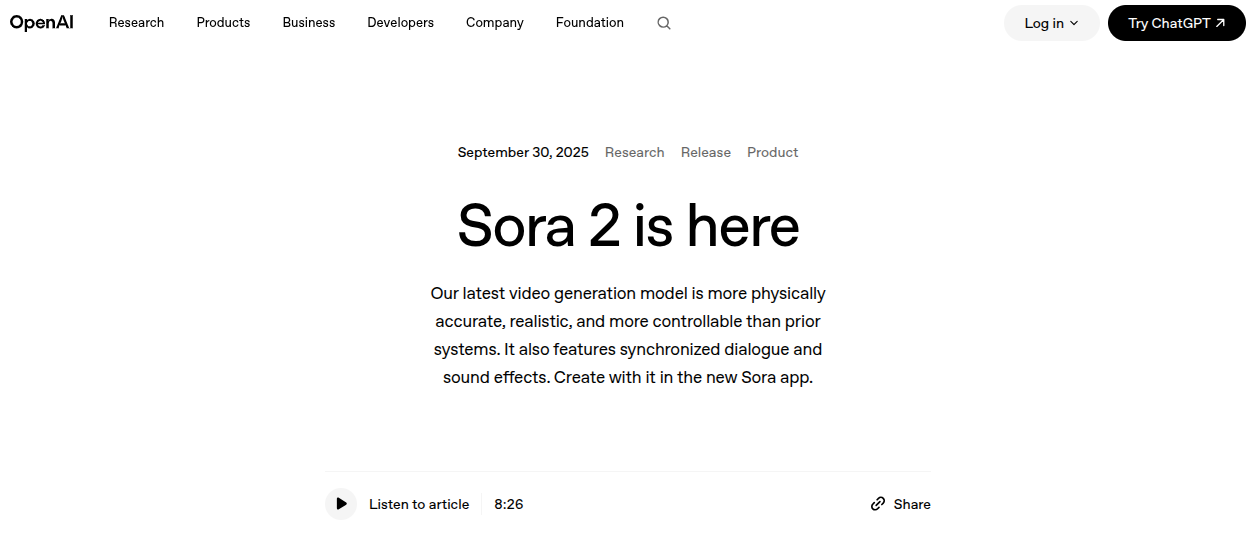The image size is (1256, 551).
Task: Follow the Research tag under the date
Action: click(635, 152)
